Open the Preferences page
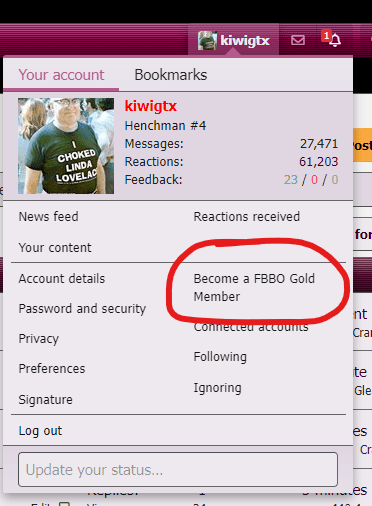Image resolution: width=372 pixels, height=506 pixels. click(x=52, y=369)
